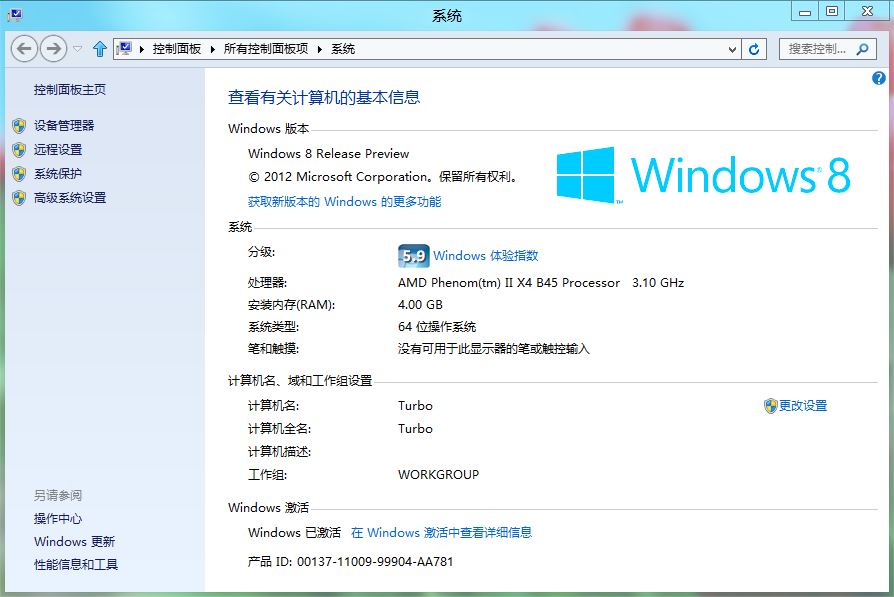Click the WORKGROUP workgroup value

tap(438, 474)
